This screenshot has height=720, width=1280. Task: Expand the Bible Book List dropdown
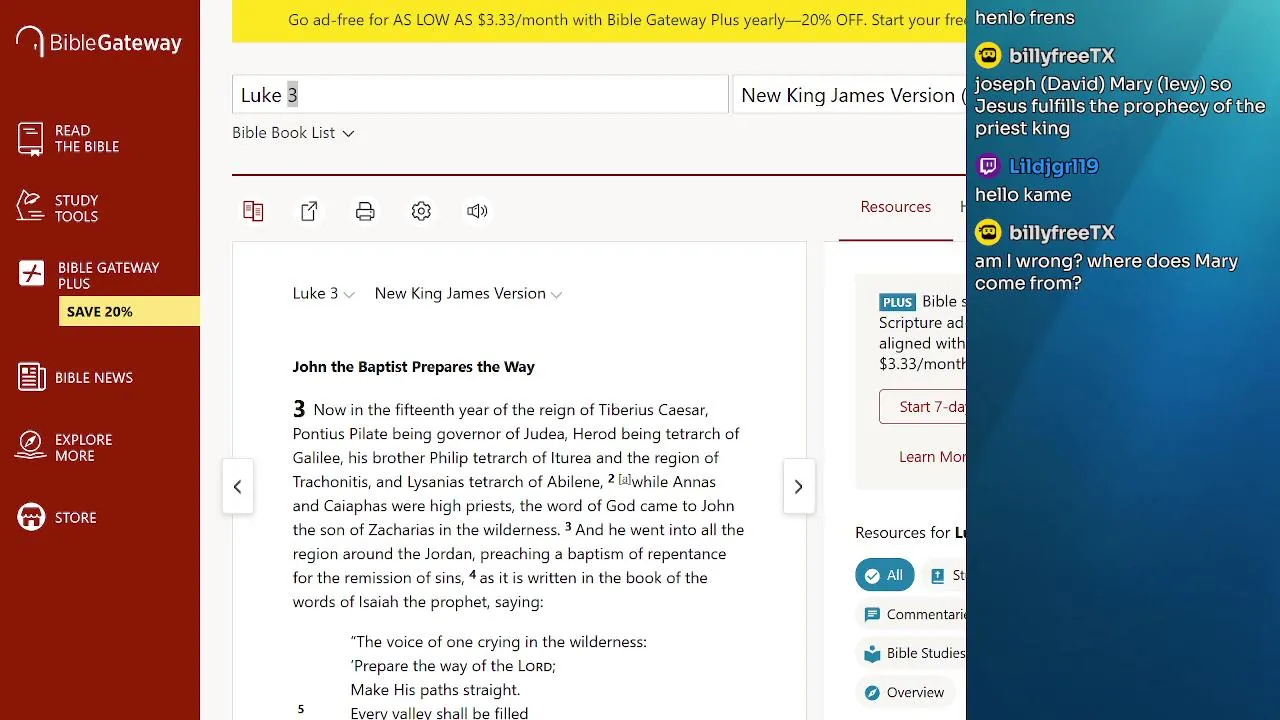click(293, 133)
